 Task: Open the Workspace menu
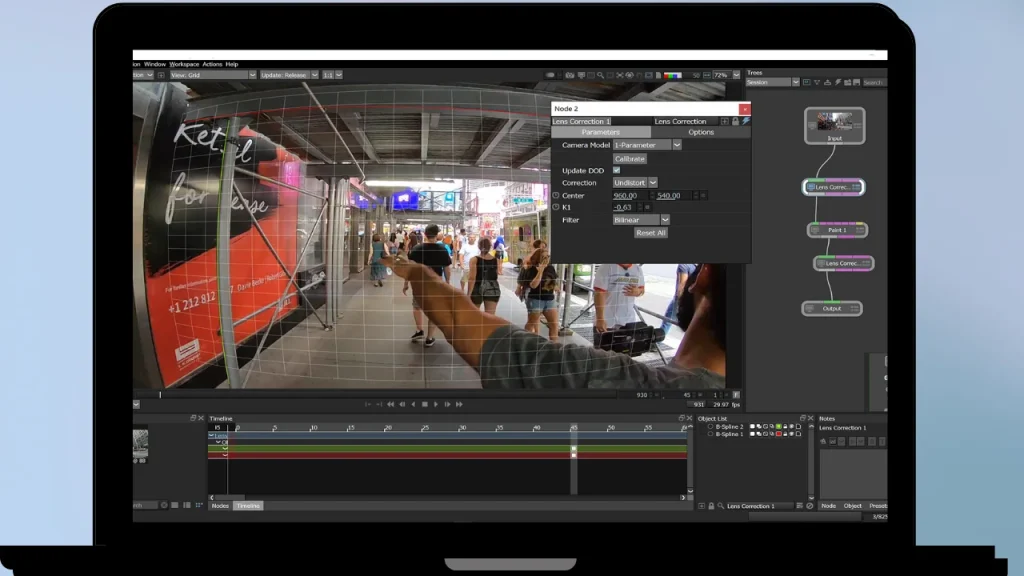184,65
